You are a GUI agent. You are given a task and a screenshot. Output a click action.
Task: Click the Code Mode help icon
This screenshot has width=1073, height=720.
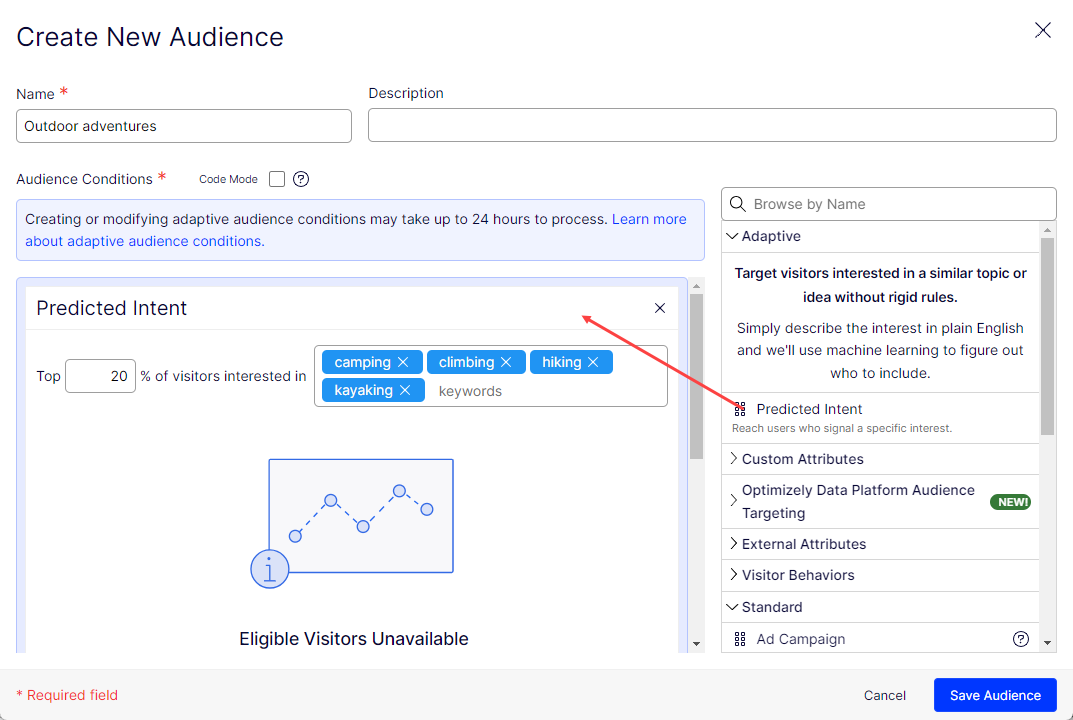tap(301, 179)
